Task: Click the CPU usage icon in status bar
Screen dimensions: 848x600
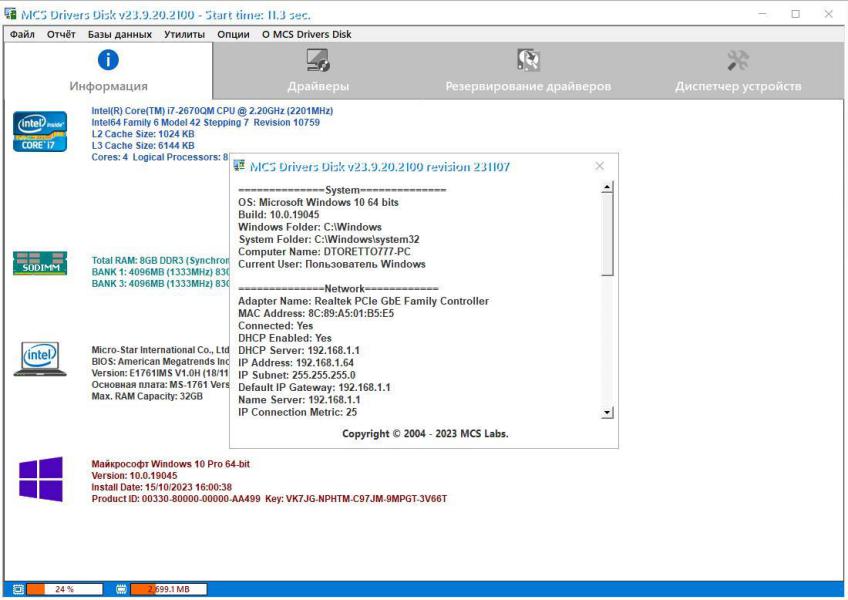Action: point(18,589)
